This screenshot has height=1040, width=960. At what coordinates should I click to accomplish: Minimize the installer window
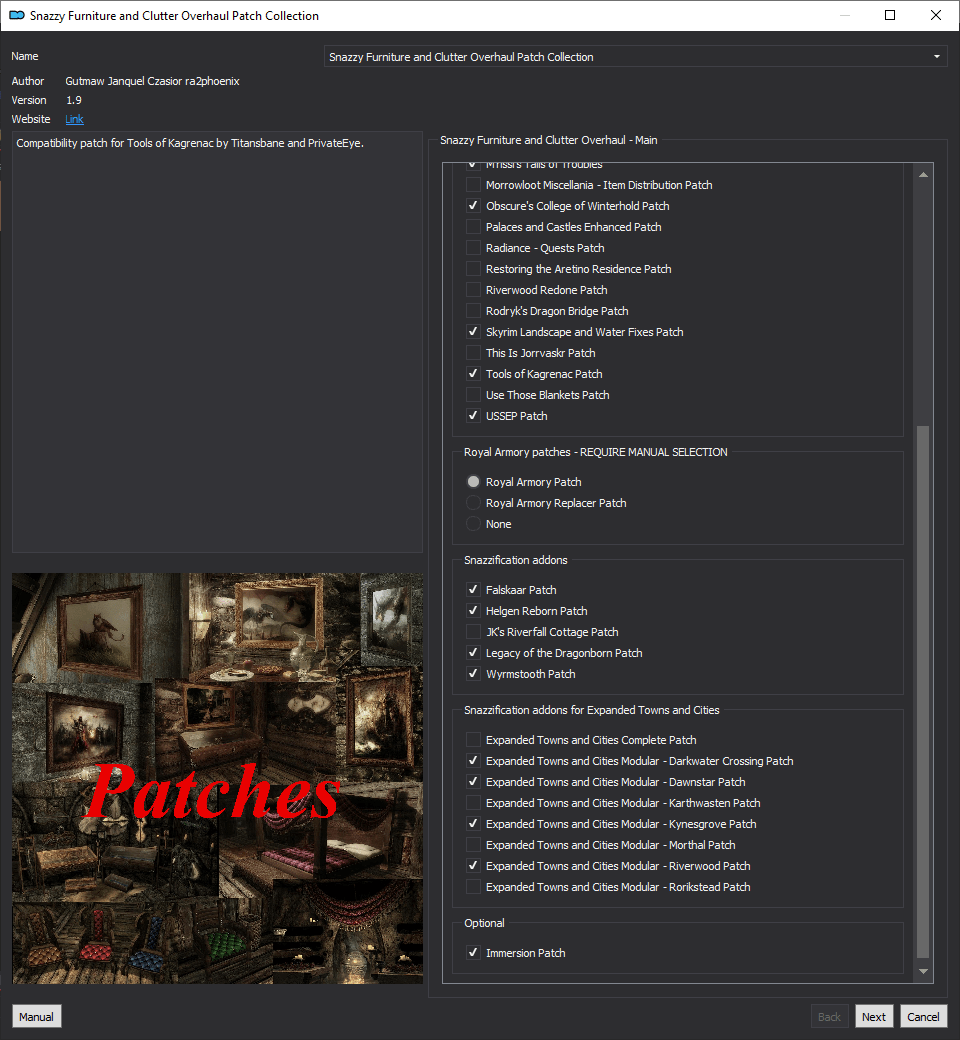tap(845, 15)
